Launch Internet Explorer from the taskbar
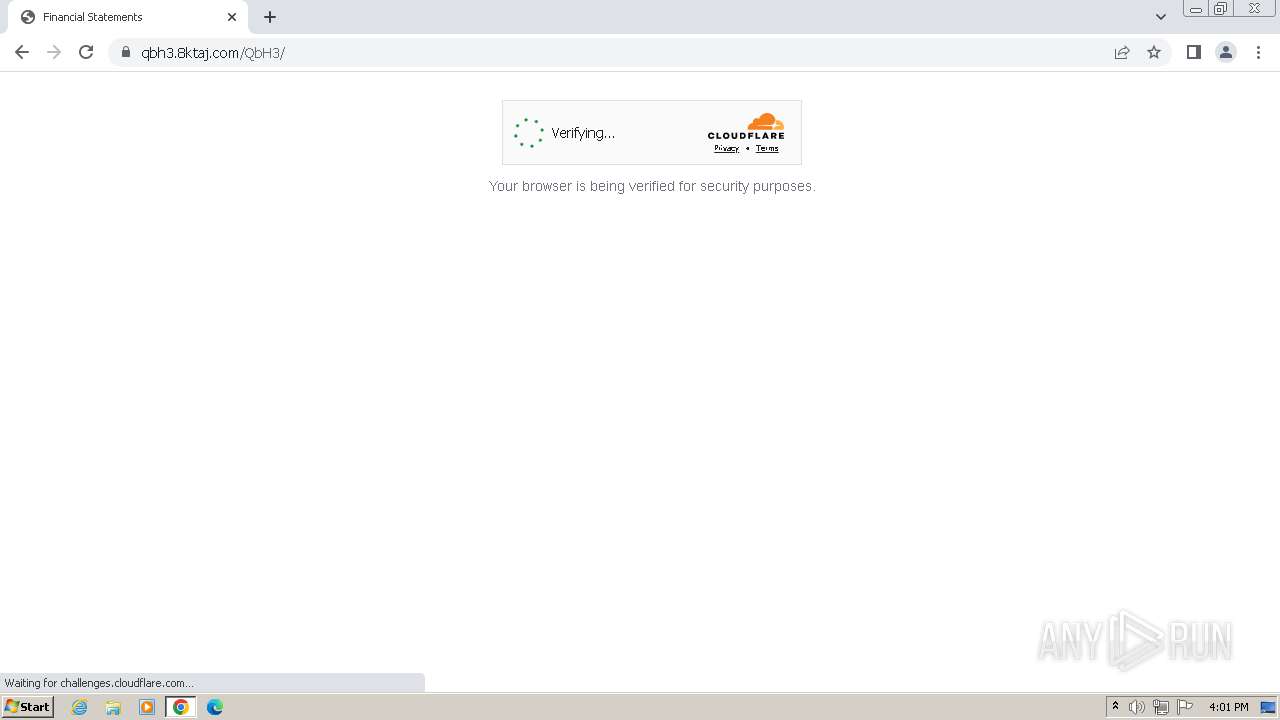Screen dimensions: 1280x720 point(80,707)
